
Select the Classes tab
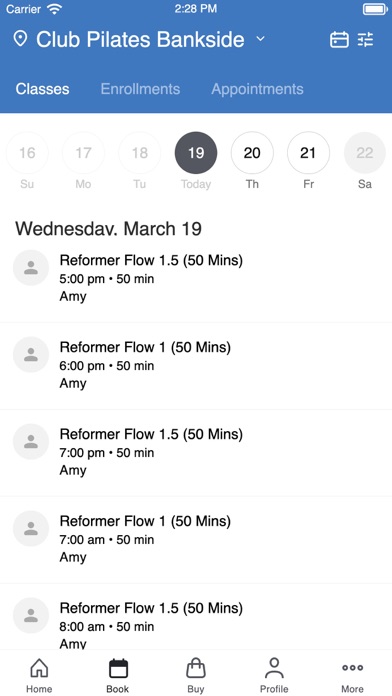(43, 89)
